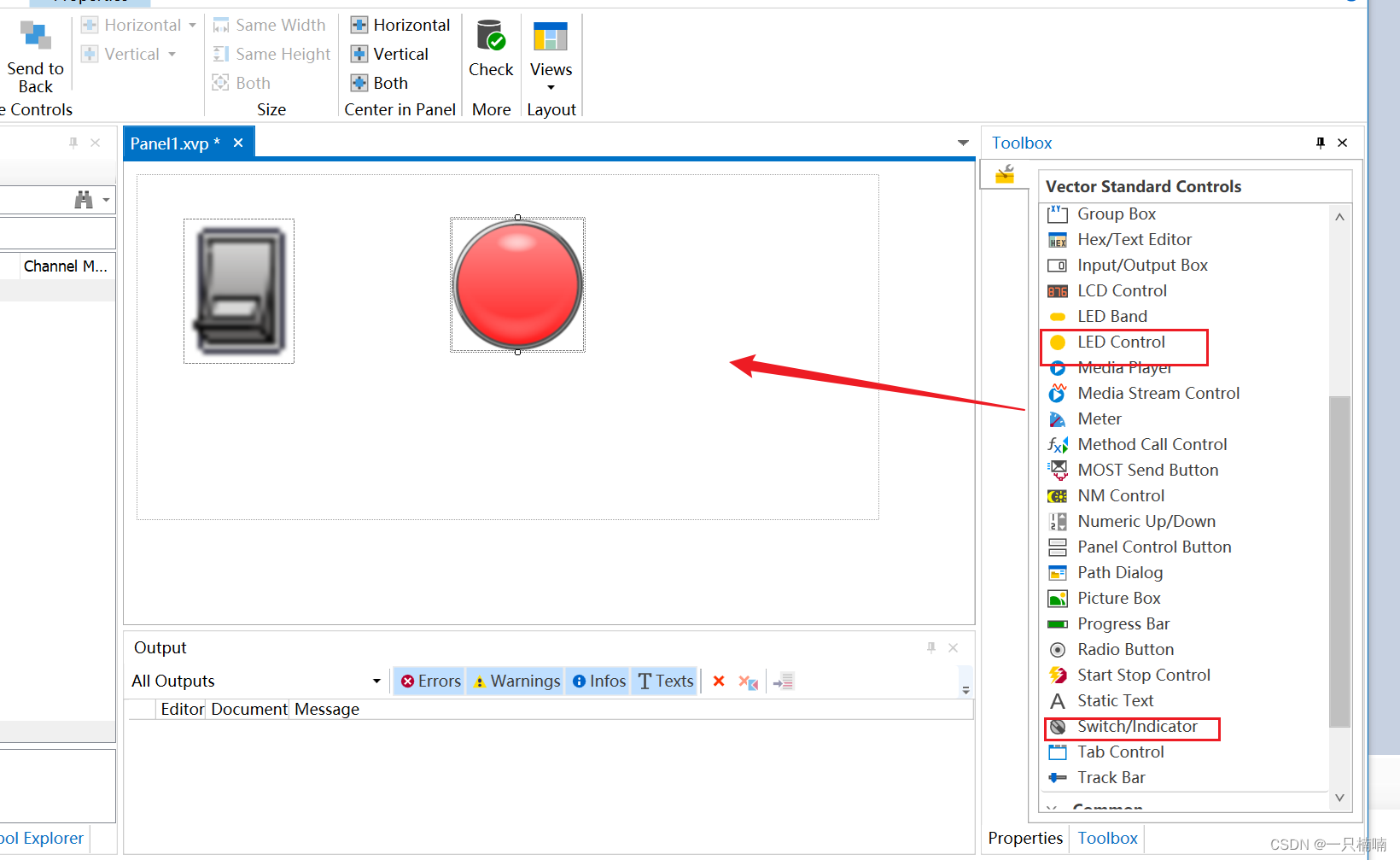
Task: Click the Both button under Center in Panel
Action: [x=378, y=83]
